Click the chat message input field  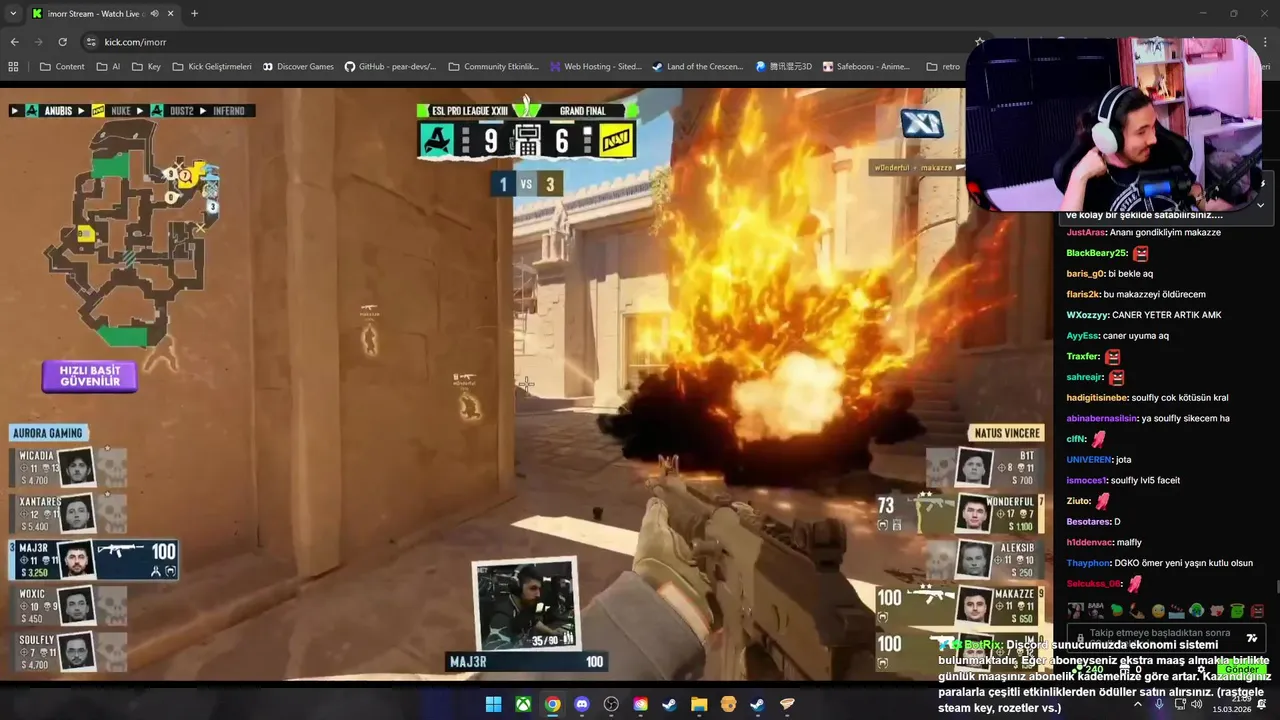[x=1166, y=638]
